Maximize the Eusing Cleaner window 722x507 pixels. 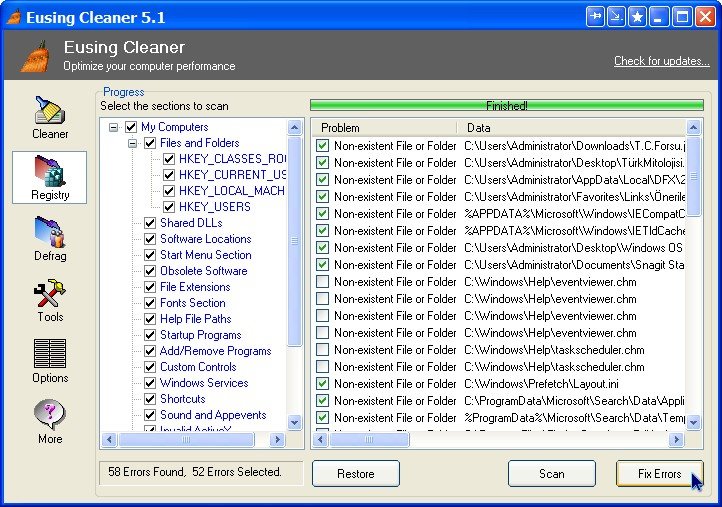(682, 17)
